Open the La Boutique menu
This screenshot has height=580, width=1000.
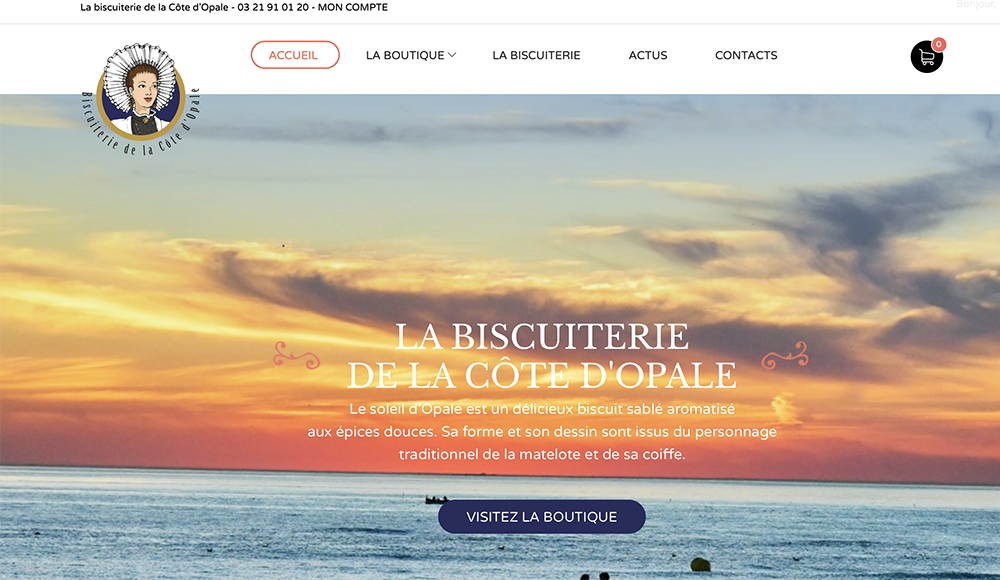pos(405,56)
